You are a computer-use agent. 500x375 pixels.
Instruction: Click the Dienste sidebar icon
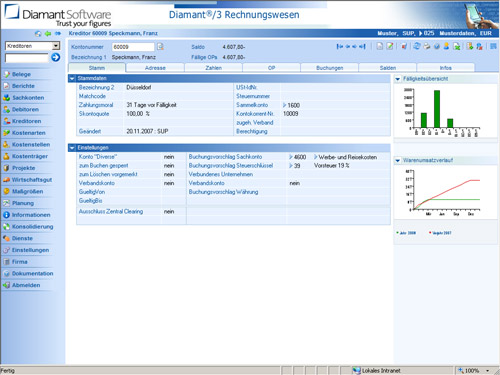click(6, 238)
